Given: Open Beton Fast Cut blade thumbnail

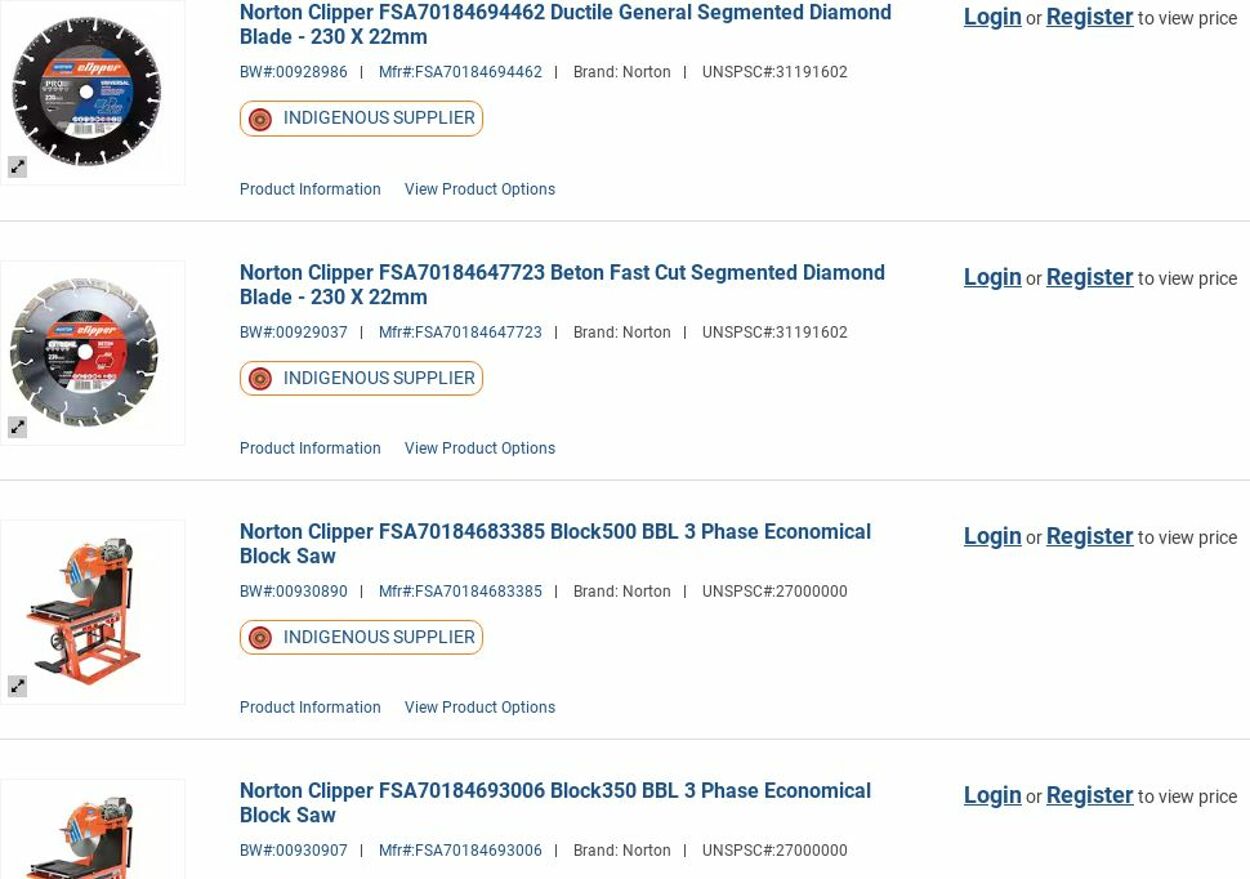Looking at the screenshot, I should pos(85,352).
